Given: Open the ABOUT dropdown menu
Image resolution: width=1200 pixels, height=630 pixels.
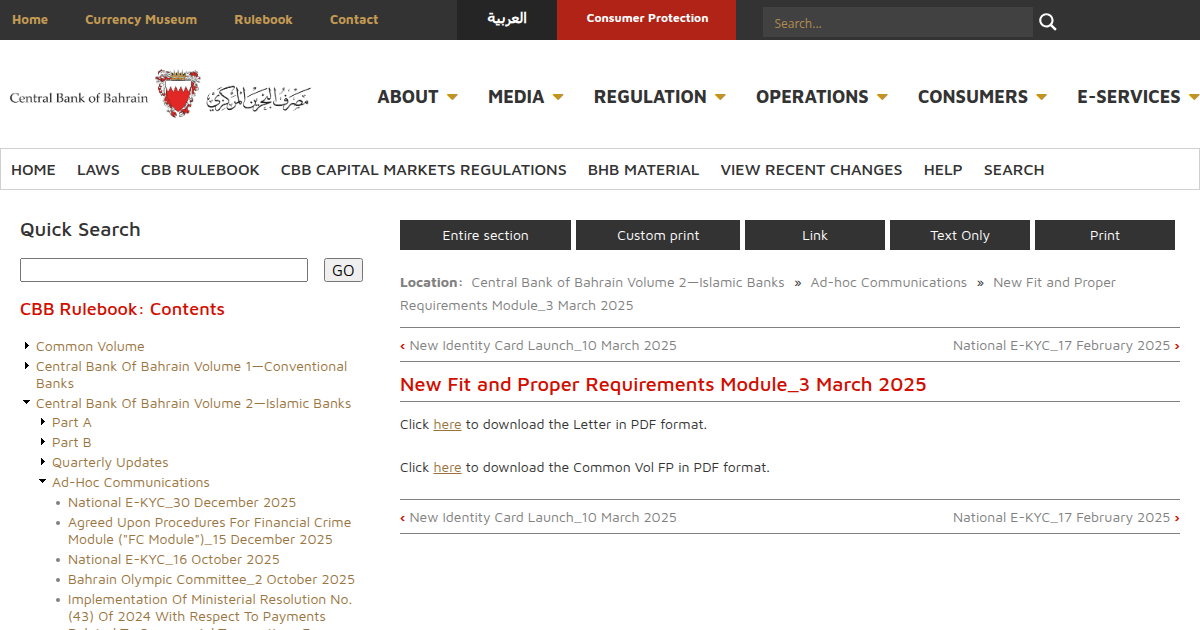Looking at the screenshot, I should pyautogui.click(x=417, y=96).
